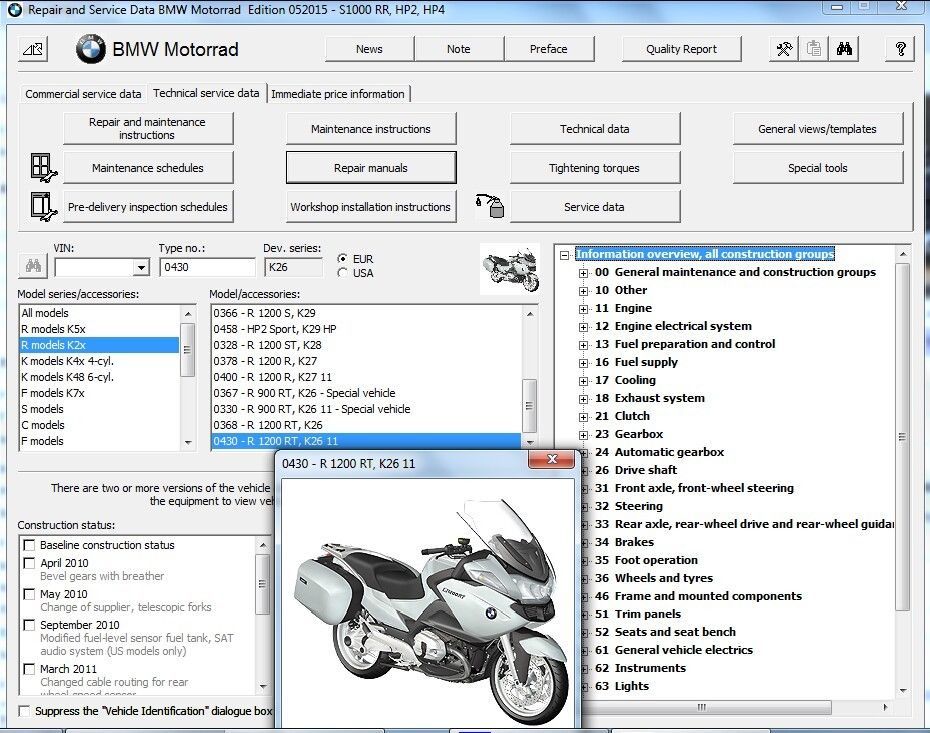Select 34 Brakes tree item

point(624,542)
